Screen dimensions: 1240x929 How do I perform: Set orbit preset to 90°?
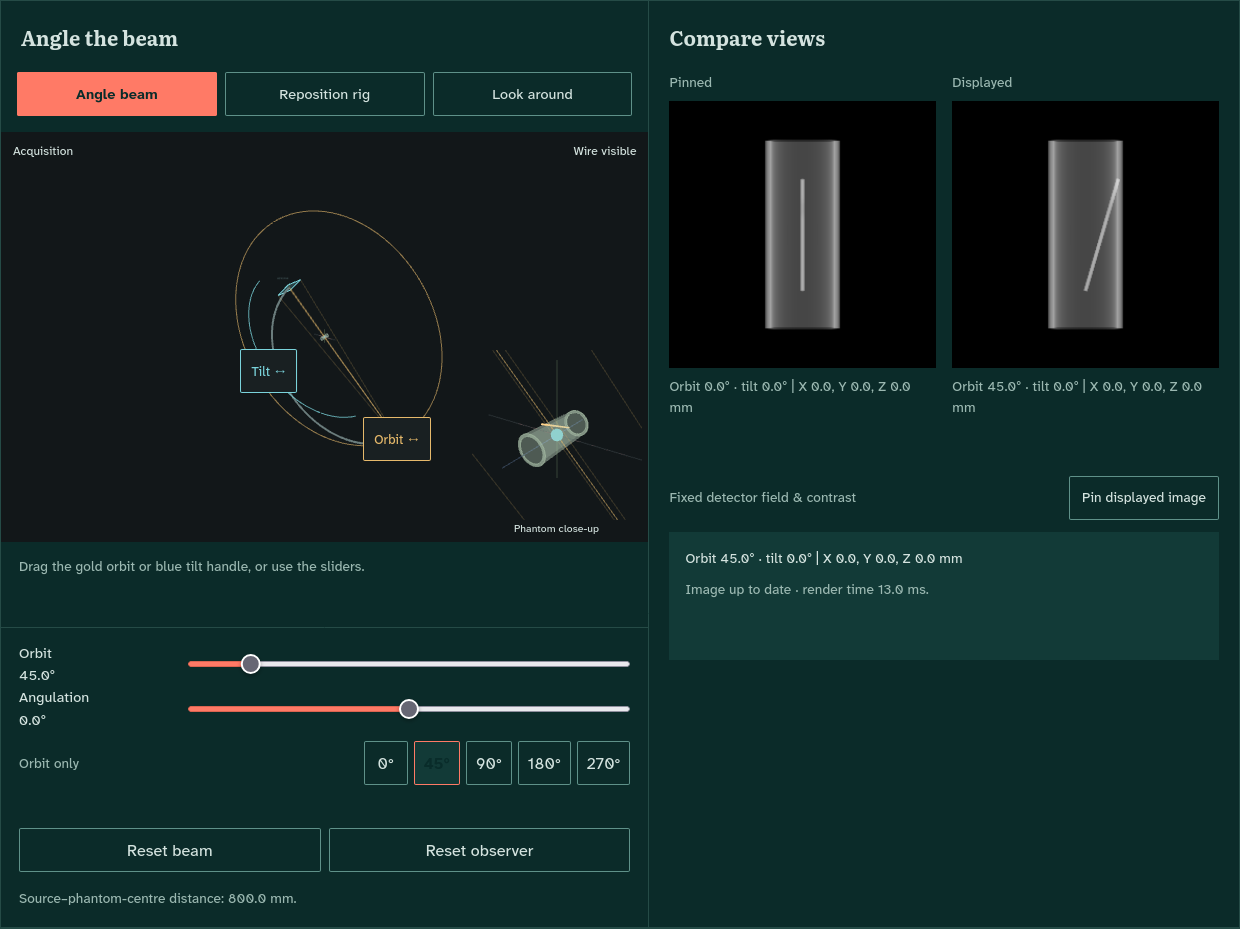tap(489, 763)
